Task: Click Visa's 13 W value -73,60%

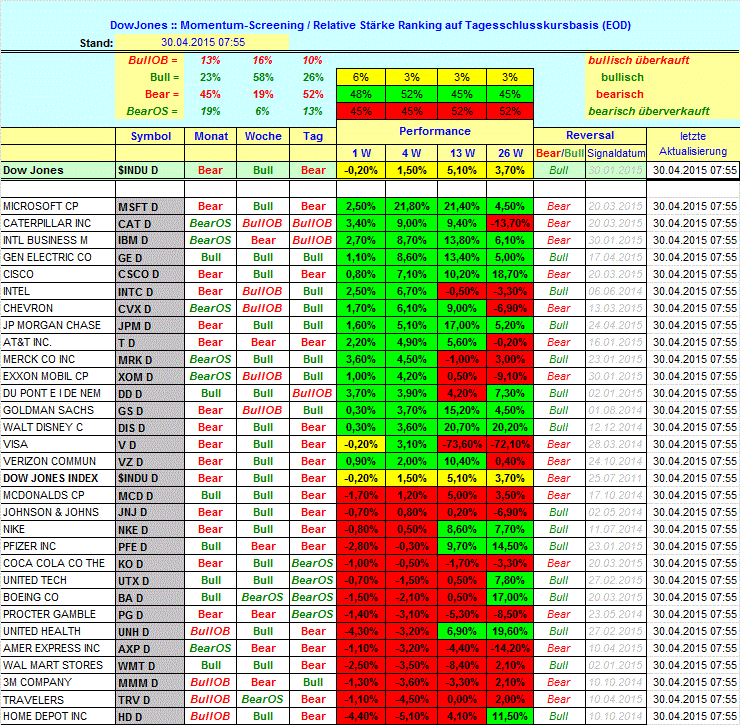Action: (x=462, y=444)
